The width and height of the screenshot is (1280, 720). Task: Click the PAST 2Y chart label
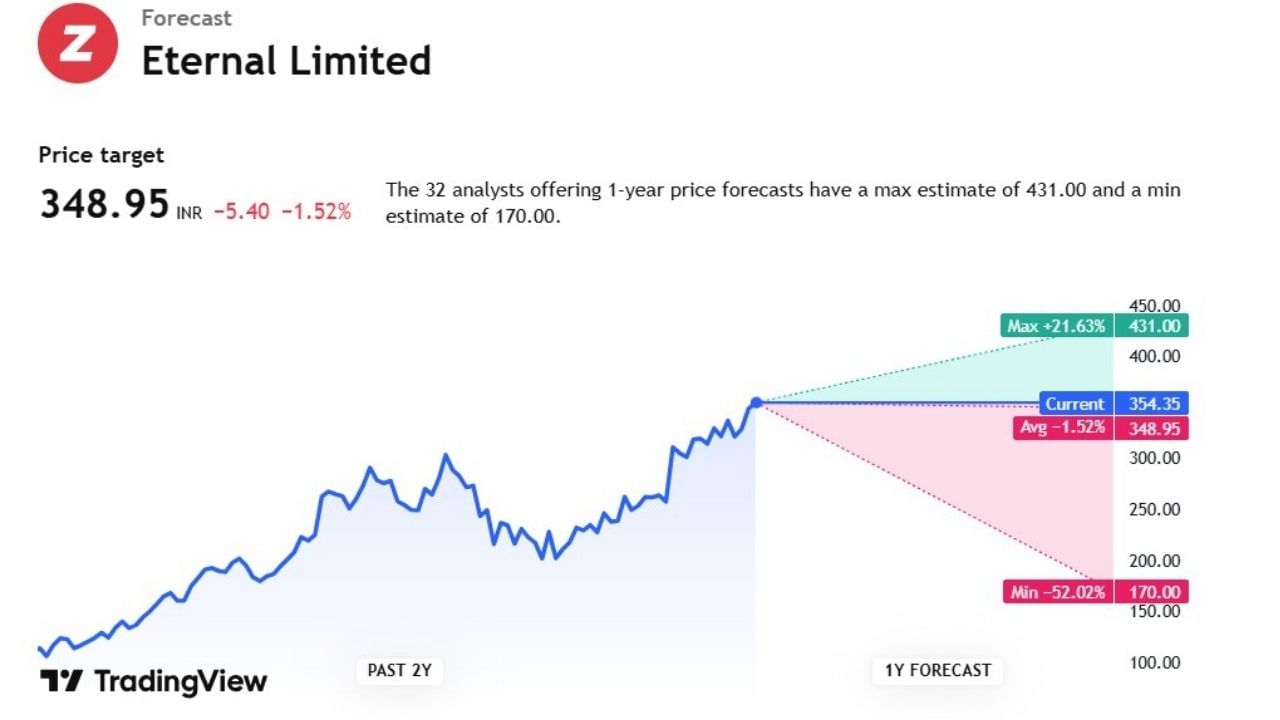[399, 670]
